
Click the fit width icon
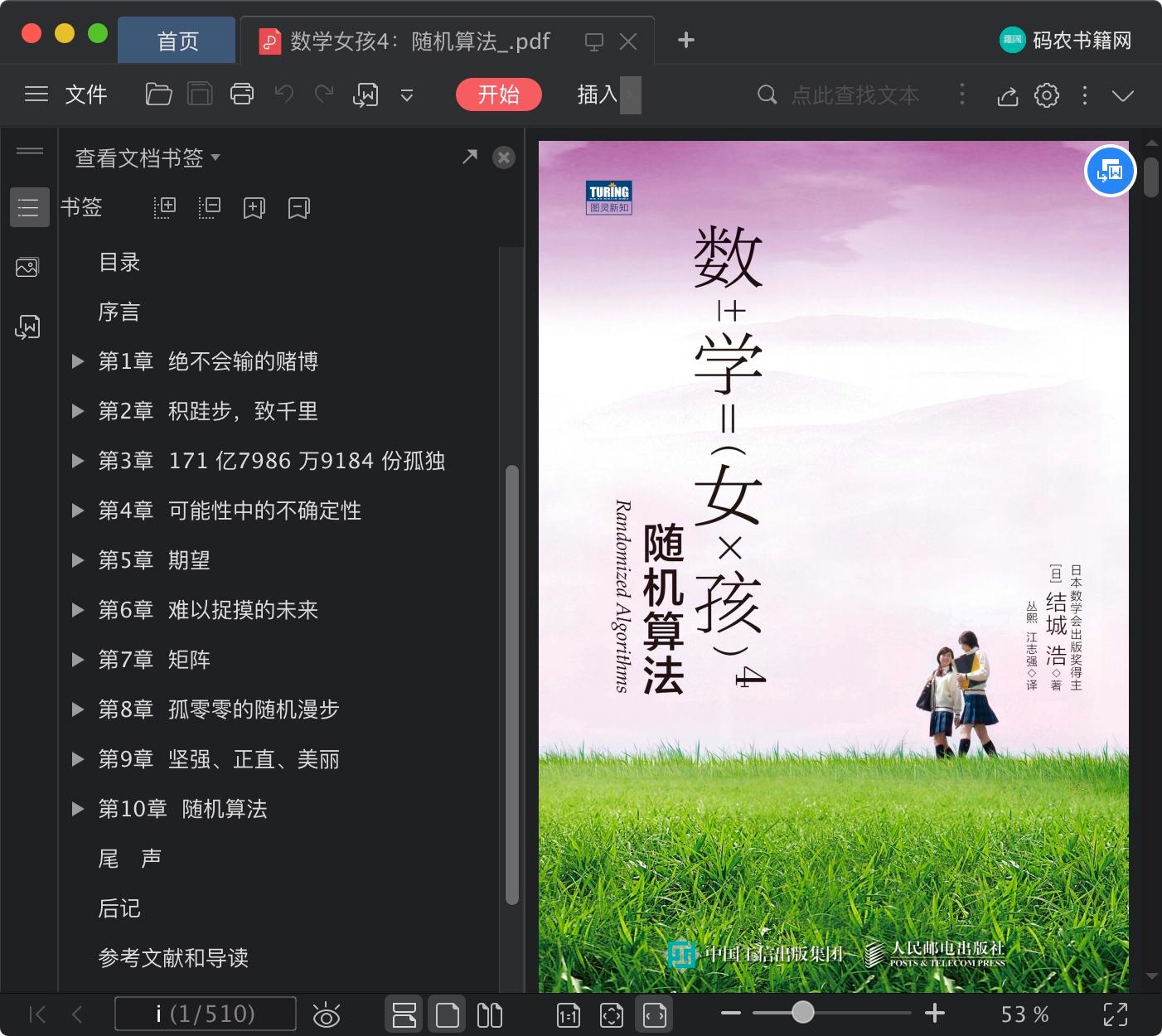(x=655, y=1014)
